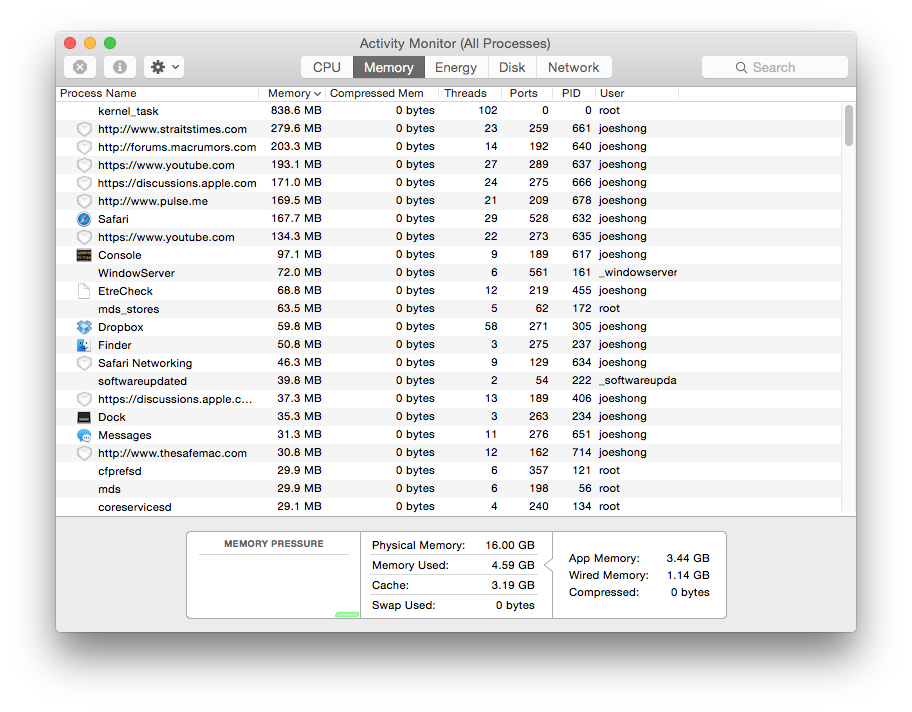Click the Cache 3.19 GB value
Viewport: 912px width, 712px height.
point(512,585)
